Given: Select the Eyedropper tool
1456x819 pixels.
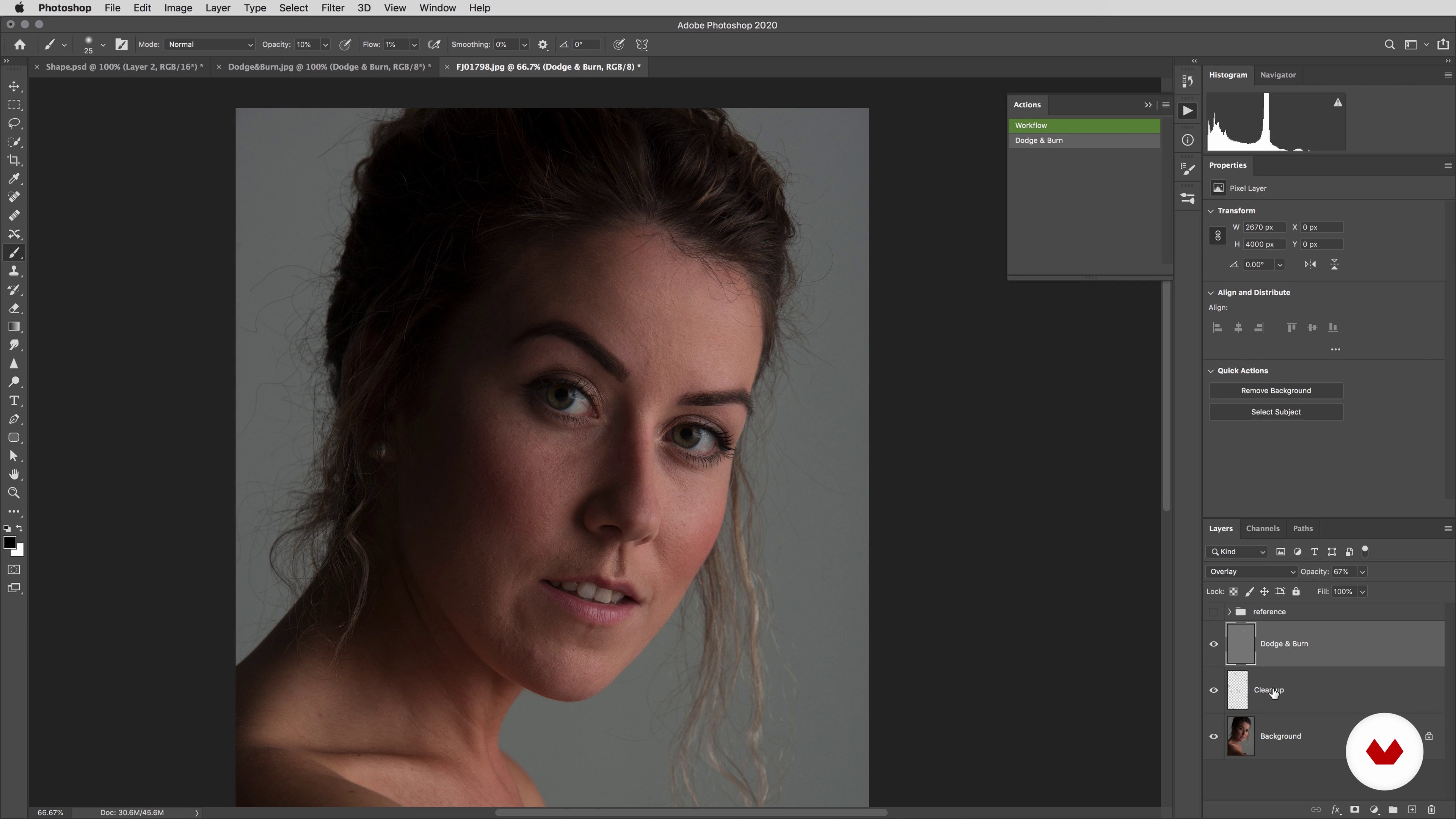Looking at the screenshot, I should (14, 179).
